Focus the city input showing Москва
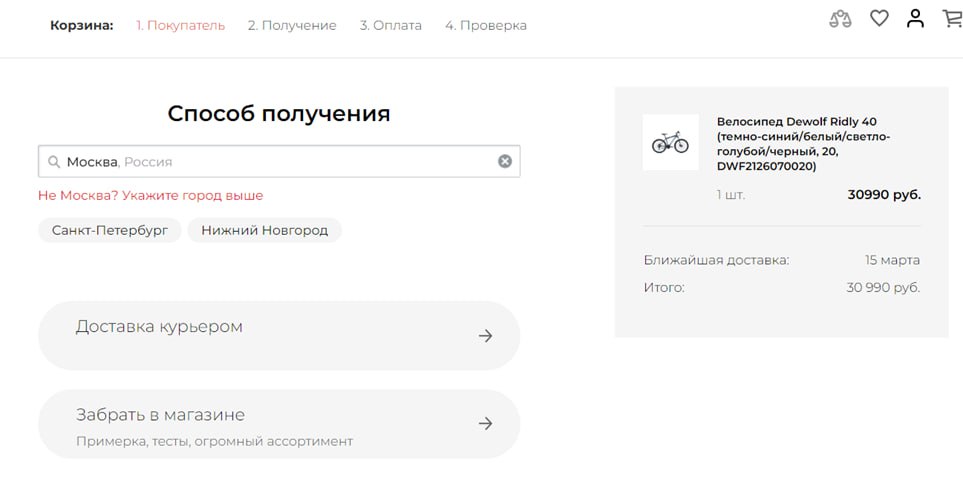The image size is (963, 479). coord(279,162)
